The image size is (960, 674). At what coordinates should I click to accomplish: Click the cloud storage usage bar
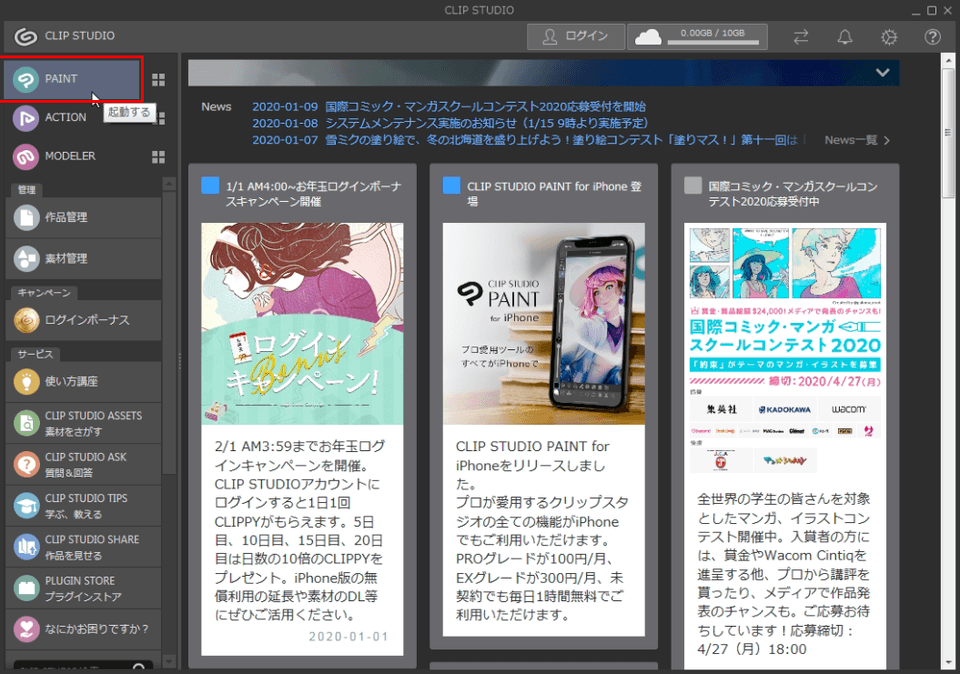coord(698,37)
